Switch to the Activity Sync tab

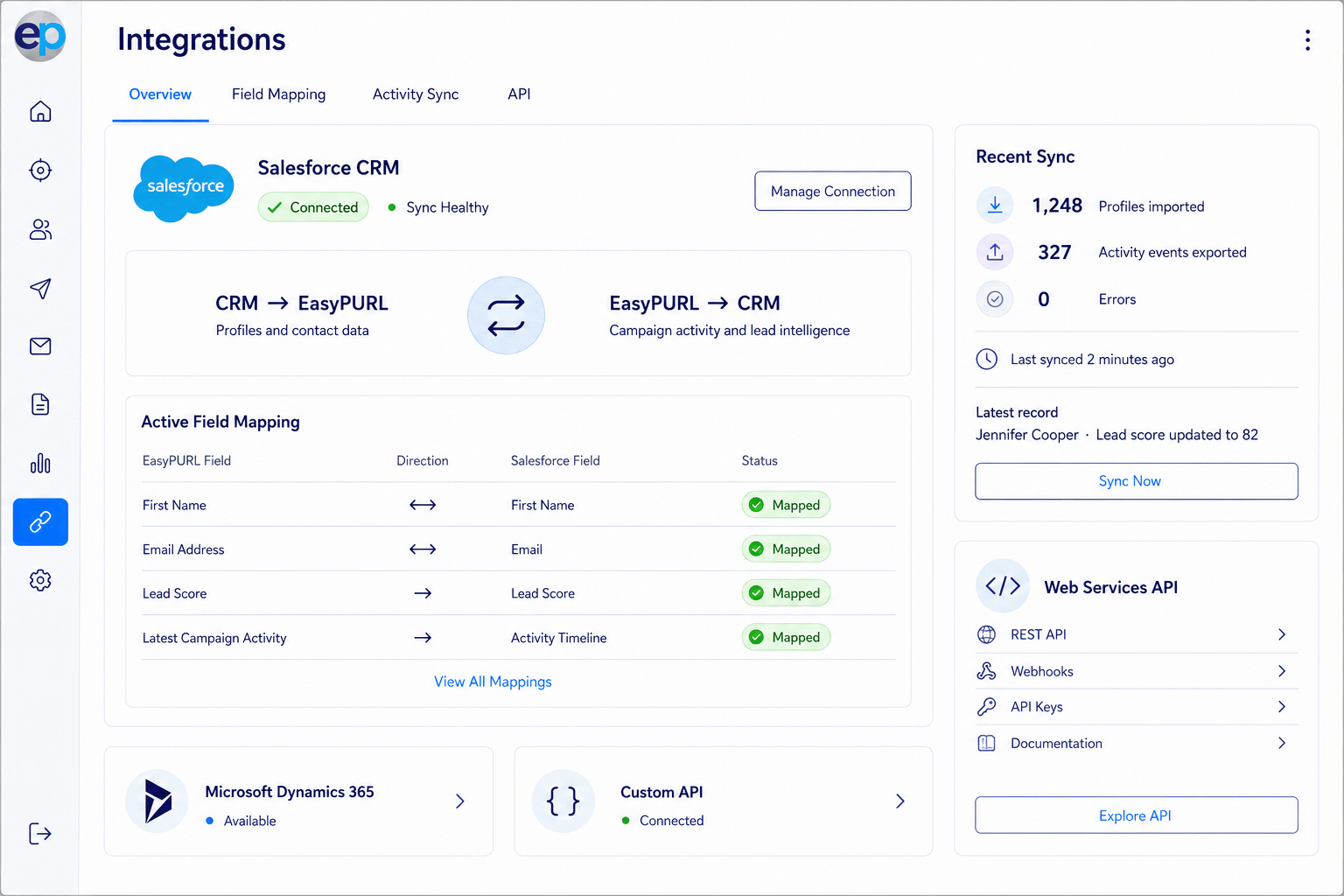[x=416, y=94]
